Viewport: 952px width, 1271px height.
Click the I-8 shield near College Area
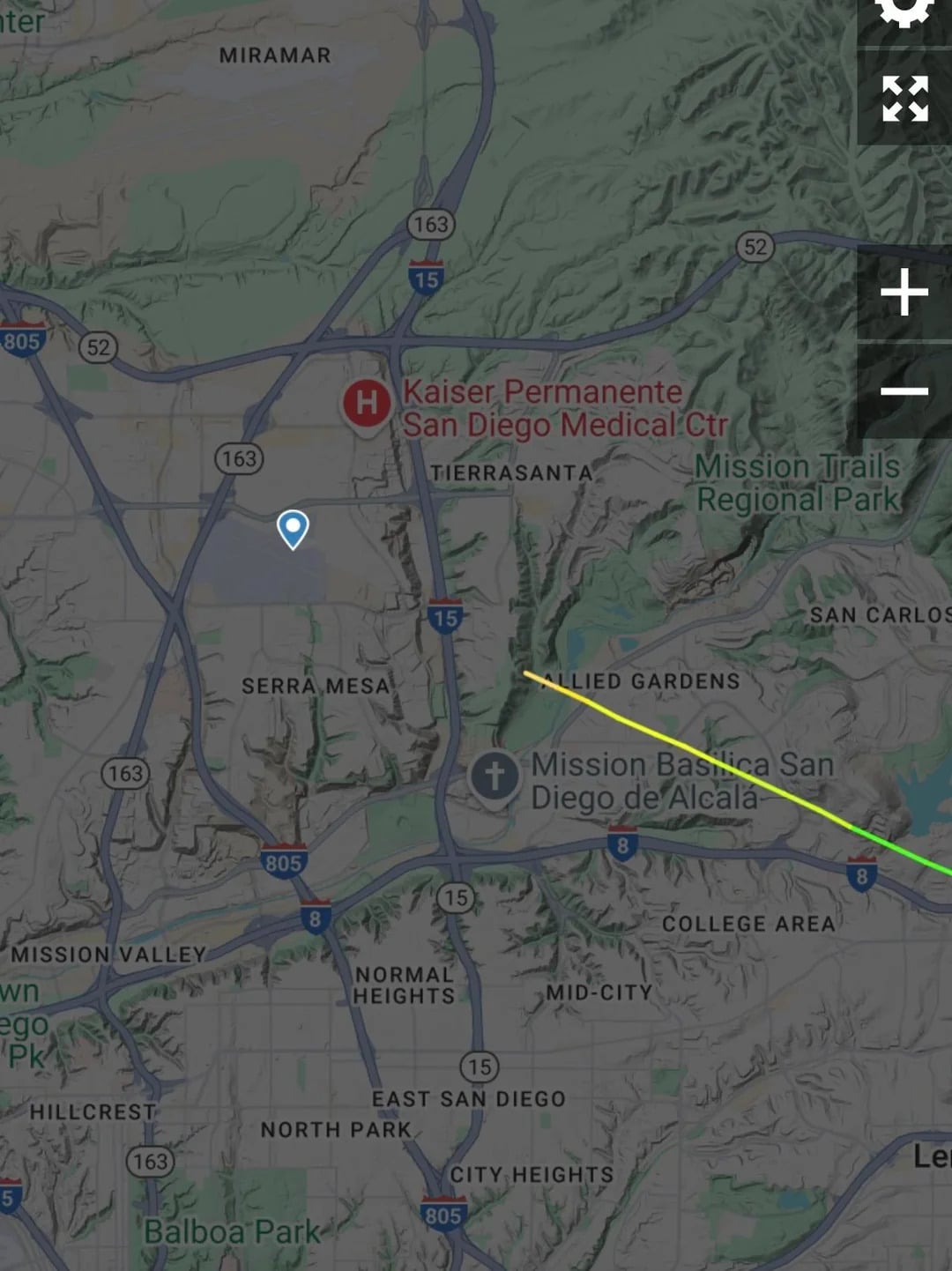coord(861,873)
